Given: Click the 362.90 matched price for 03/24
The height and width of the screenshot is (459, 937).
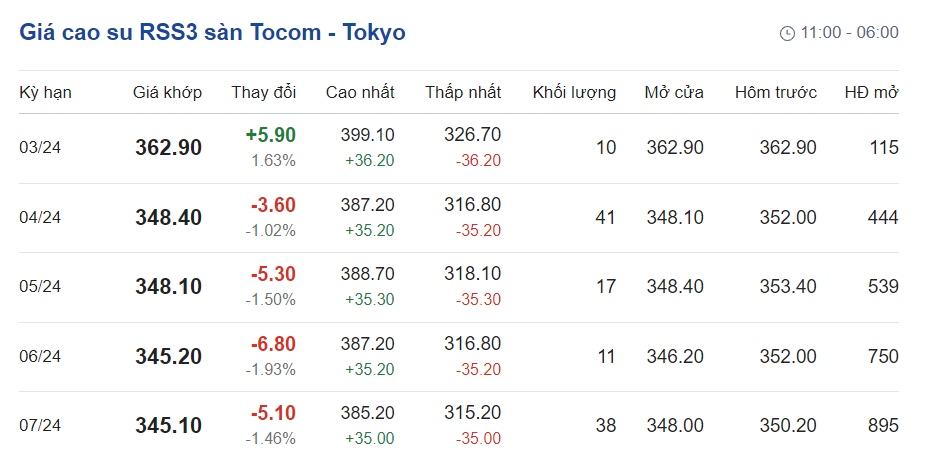Looking at the screenshot, I should (168, 148).
